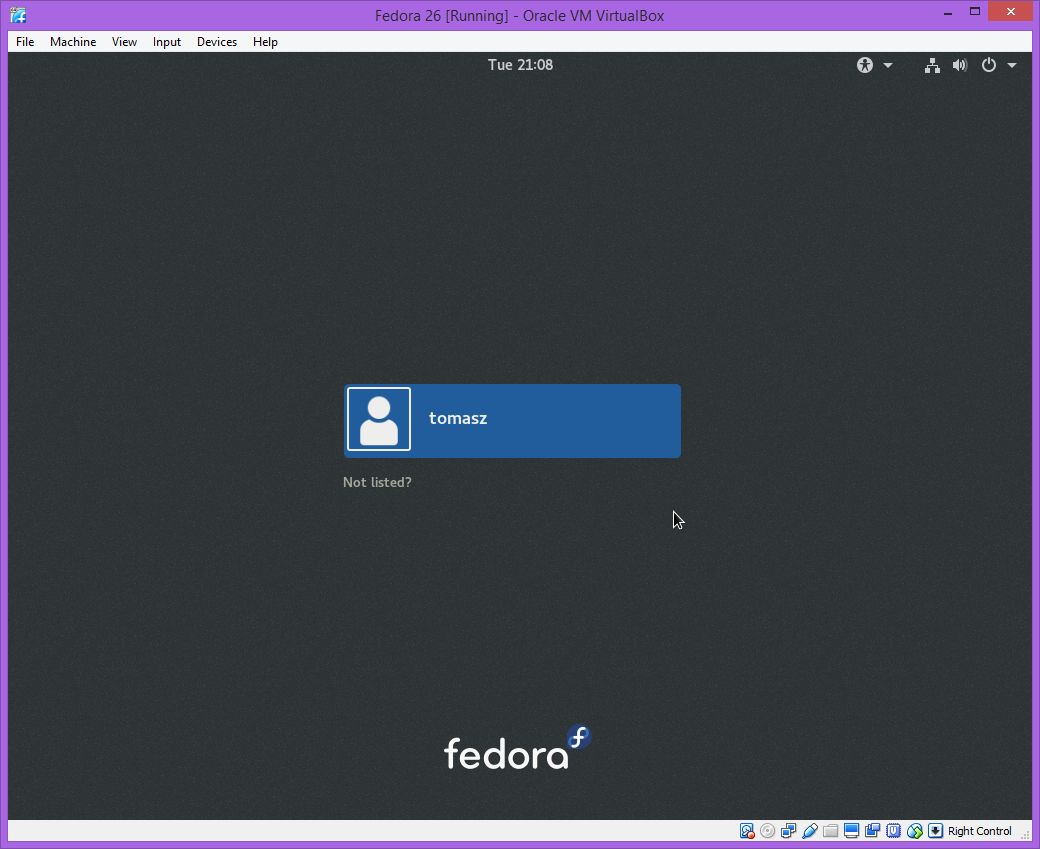Click the shared folders status icon
Viewport: 1040px width, 849px height.
pos(830,831)
